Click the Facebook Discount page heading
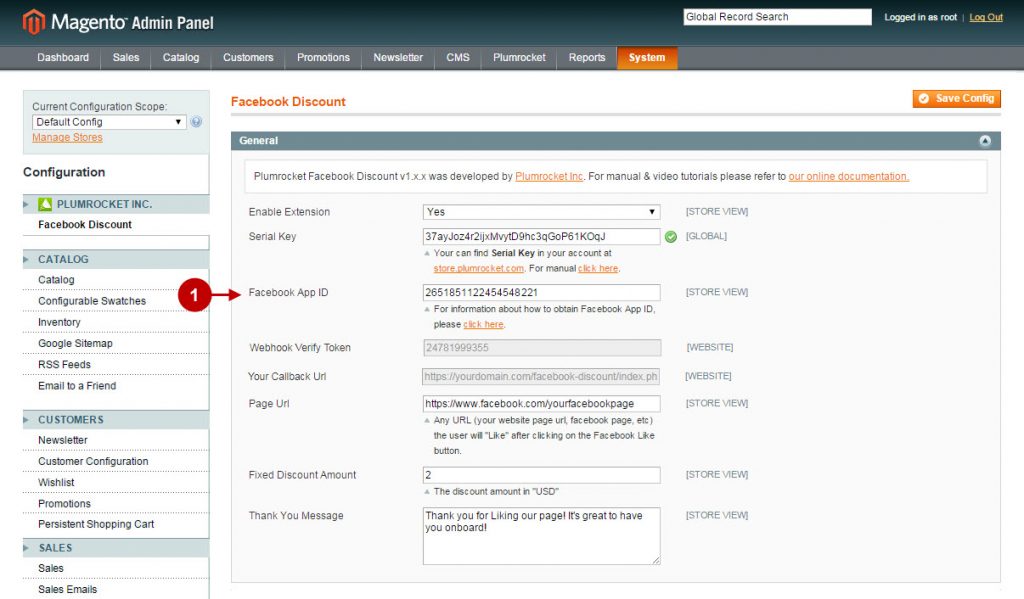 click(288, 101)
